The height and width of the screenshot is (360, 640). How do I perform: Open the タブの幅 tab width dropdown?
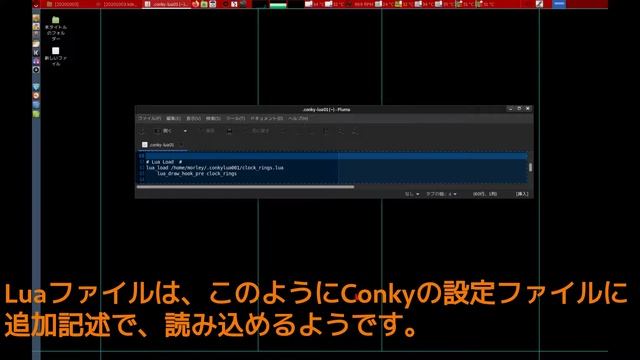point(441,194)
